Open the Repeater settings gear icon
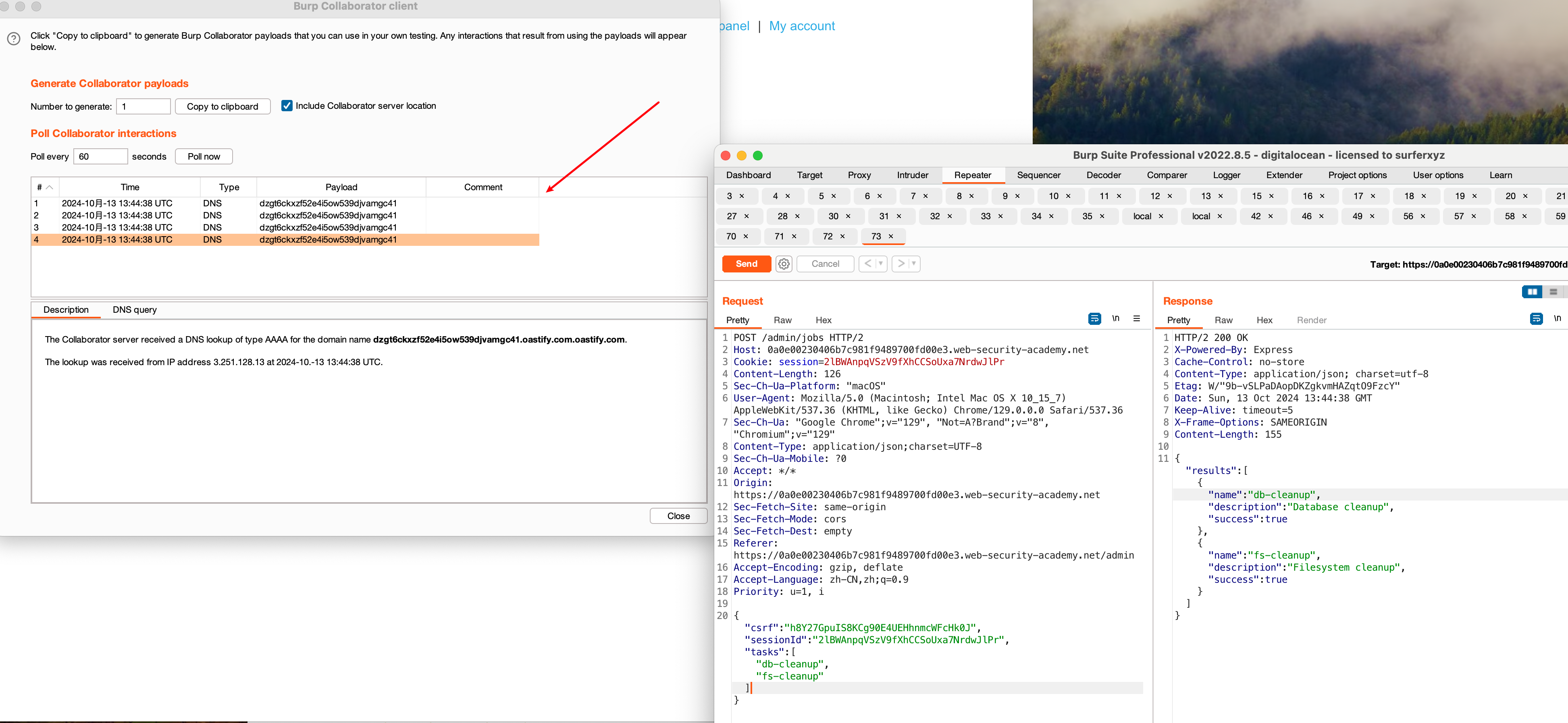Screen dimensions: 1568x723 (x=783, y=264)
